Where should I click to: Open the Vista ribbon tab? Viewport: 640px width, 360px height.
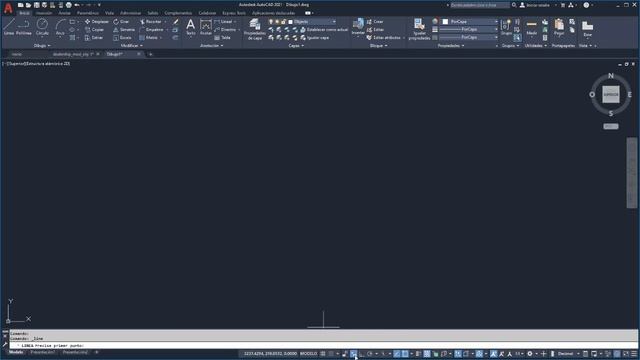coord(109,13)
